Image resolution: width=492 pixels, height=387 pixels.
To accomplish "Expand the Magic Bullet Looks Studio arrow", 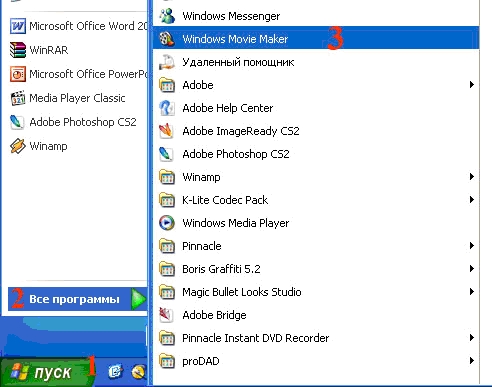I will click(472, 292).
